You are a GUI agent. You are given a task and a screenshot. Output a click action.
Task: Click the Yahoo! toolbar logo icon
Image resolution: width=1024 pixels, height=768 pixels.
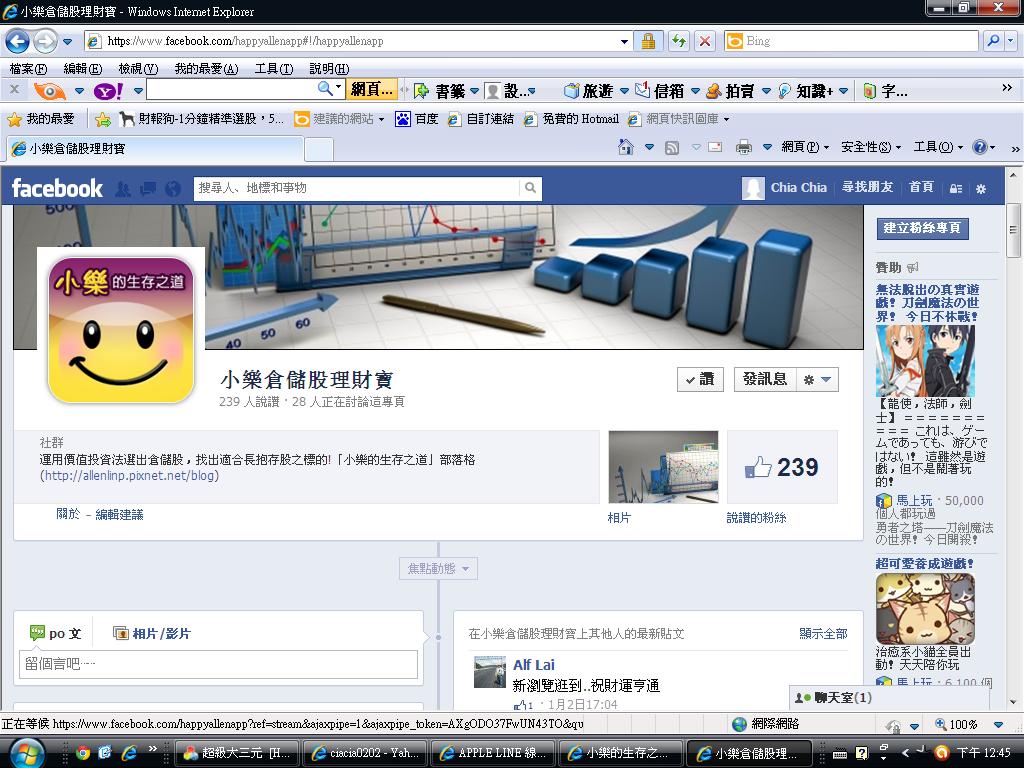[108, 91]
